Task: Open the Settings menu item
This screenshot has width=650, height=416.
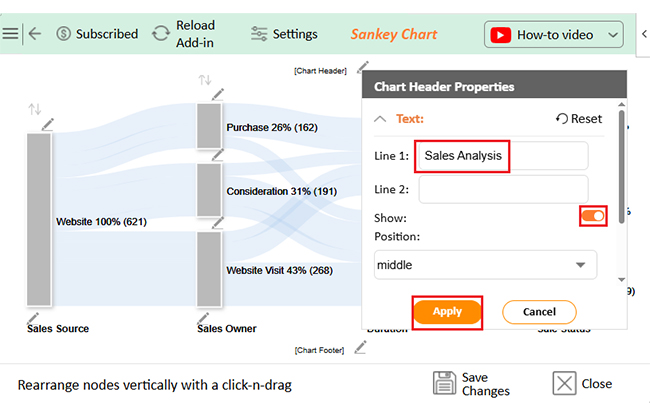Action: pyautogui.click(x=284, y=34)
